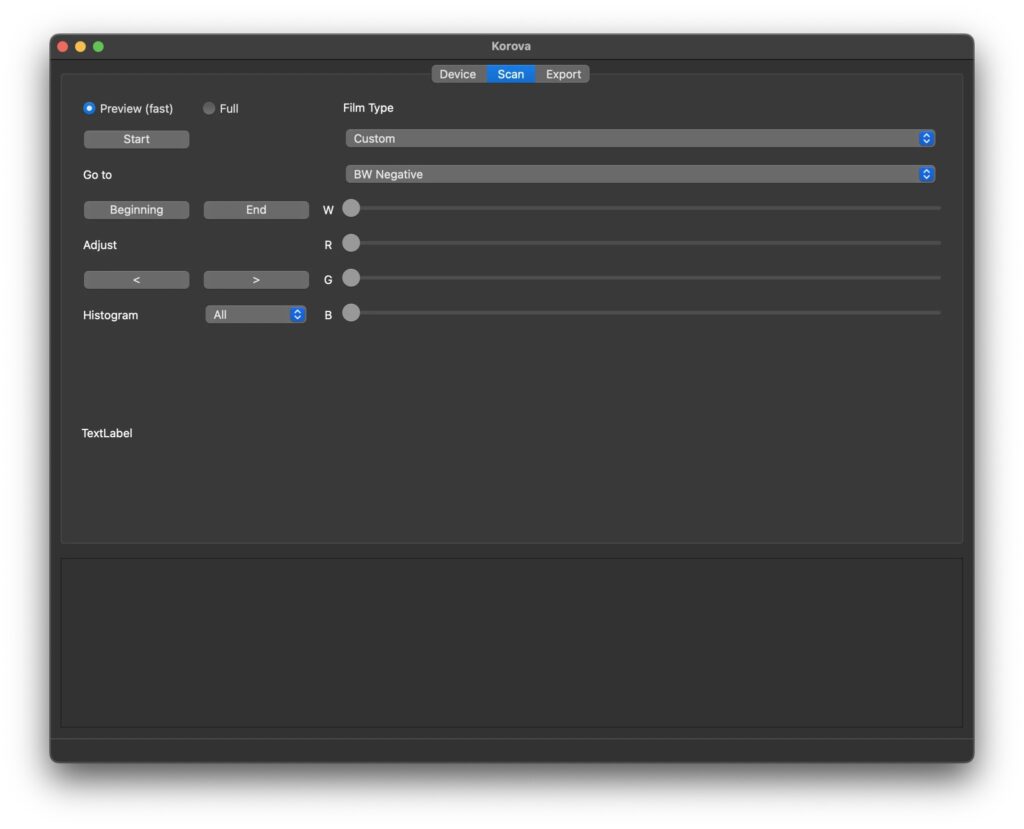Go to the End of the film
Viewport: 1024px width, 829px height.
pyautogui.click(x=256, y=210)
